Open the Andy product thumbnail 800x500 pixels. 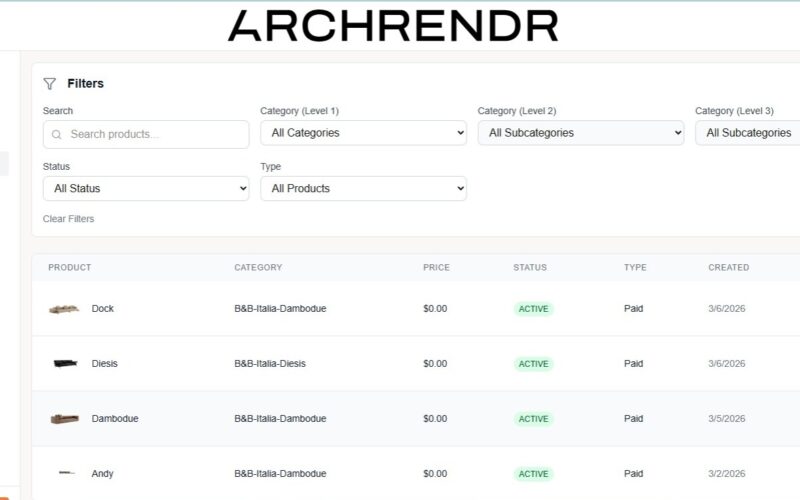click(66, 474)
